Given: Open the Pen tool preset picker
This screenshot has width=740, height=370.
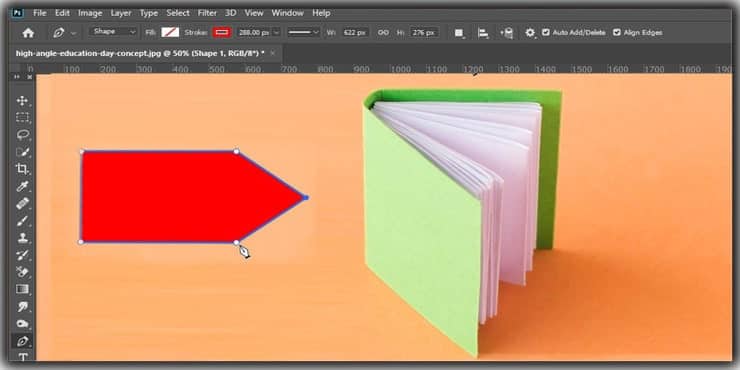Looking at the screenshot, I should click(73, 33).
